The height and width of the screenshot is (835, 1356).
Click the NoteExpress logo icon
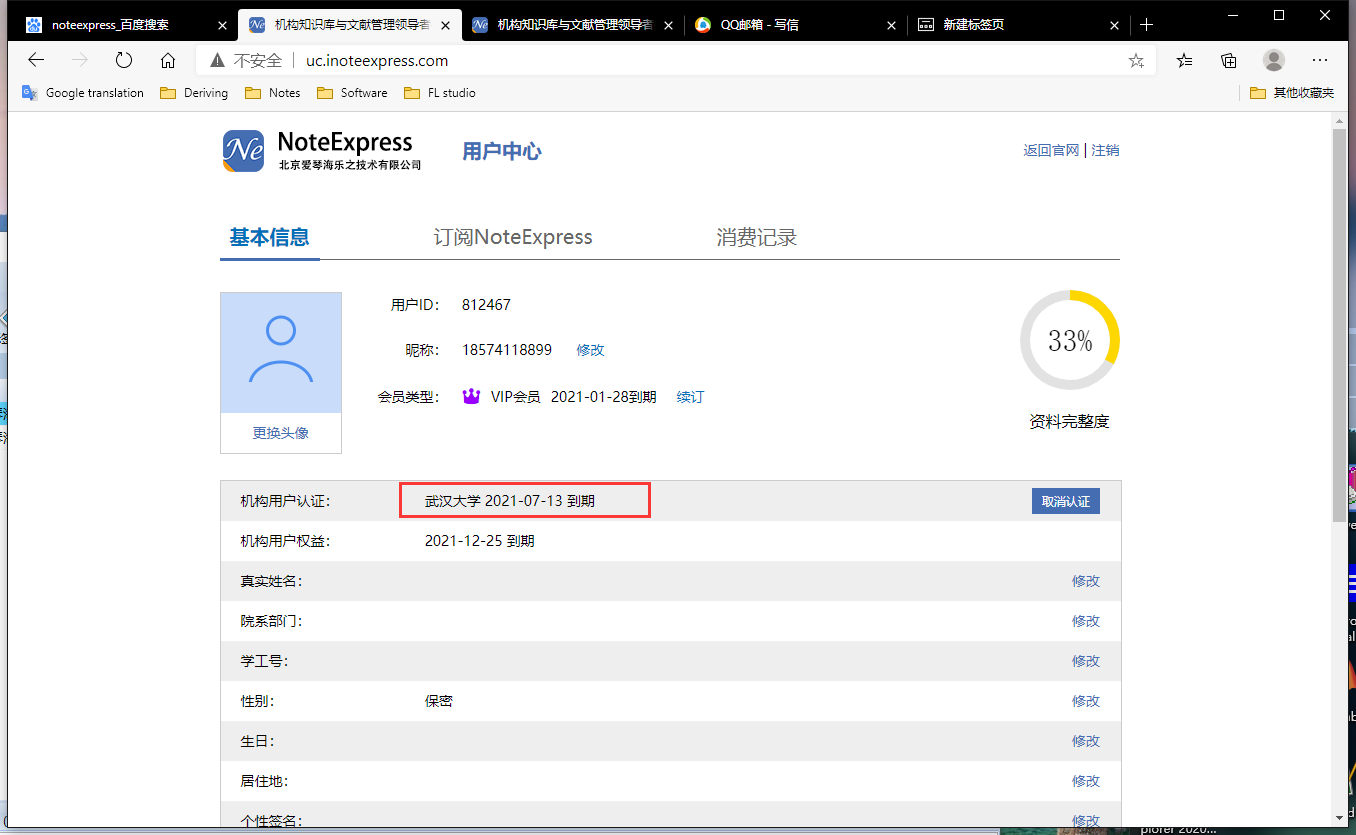point(243,151)
